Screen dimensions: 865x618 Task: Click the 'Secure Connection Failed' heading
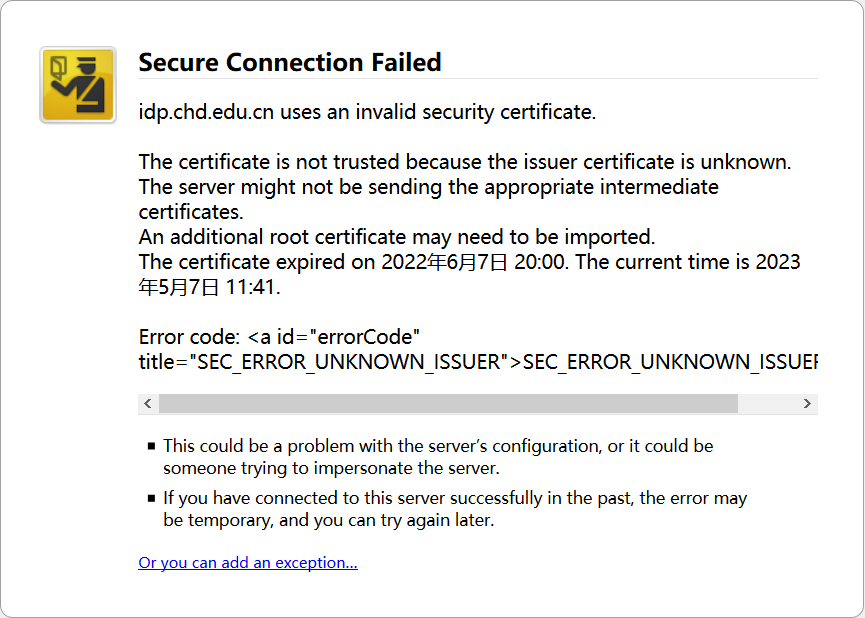point(290,62)
